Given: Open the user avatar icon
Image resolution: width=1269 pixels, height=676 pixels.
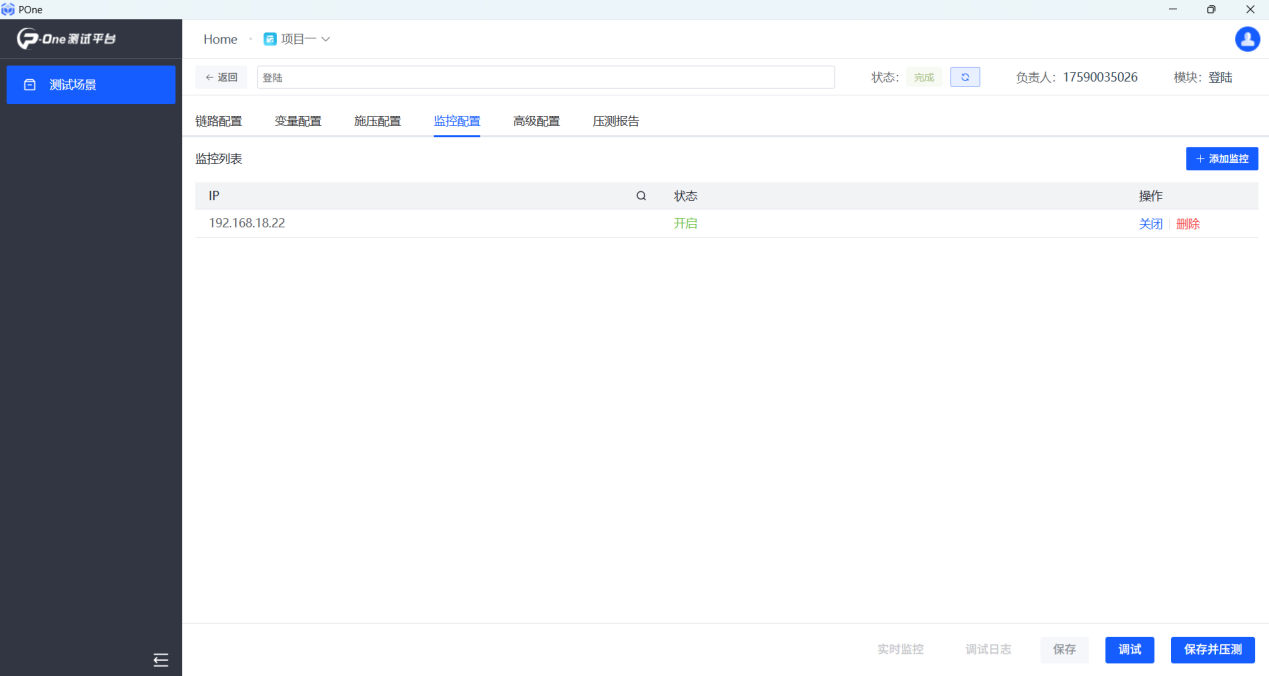Looking at the screenshot, I should coord(1247,39).
